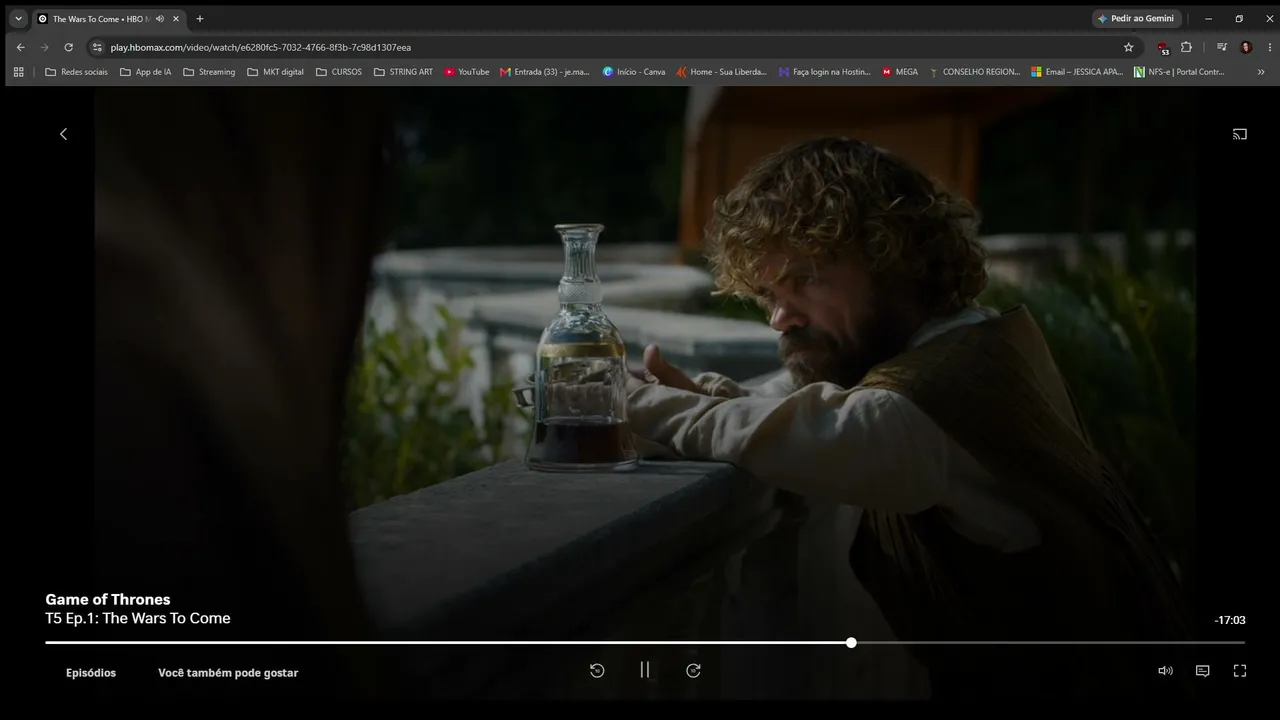1280x720 pixels.
Task: Click the -17:03 remaining time label
Action: pos(1230,620)
